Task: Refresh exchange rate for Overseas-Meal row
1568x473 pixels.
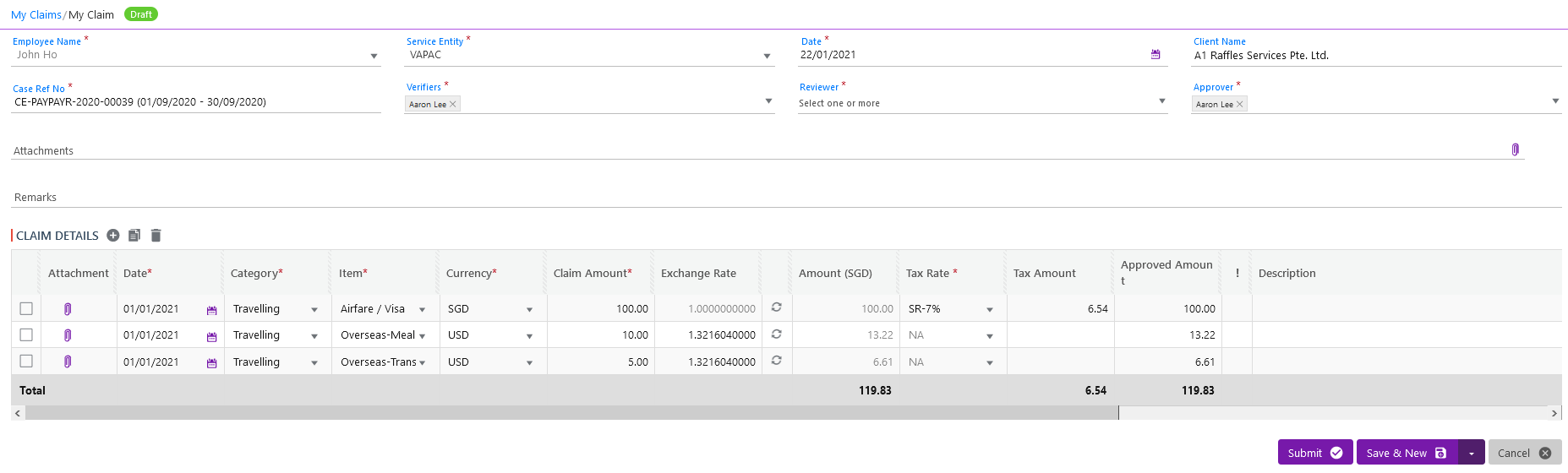Action: (x=776, y=334)
